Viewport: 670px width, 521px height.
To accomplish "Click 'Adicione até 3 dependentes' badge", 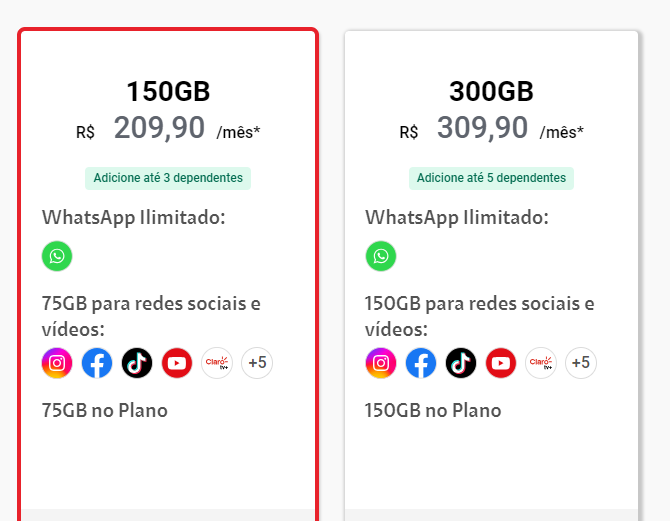I will [x=168, y=178].
